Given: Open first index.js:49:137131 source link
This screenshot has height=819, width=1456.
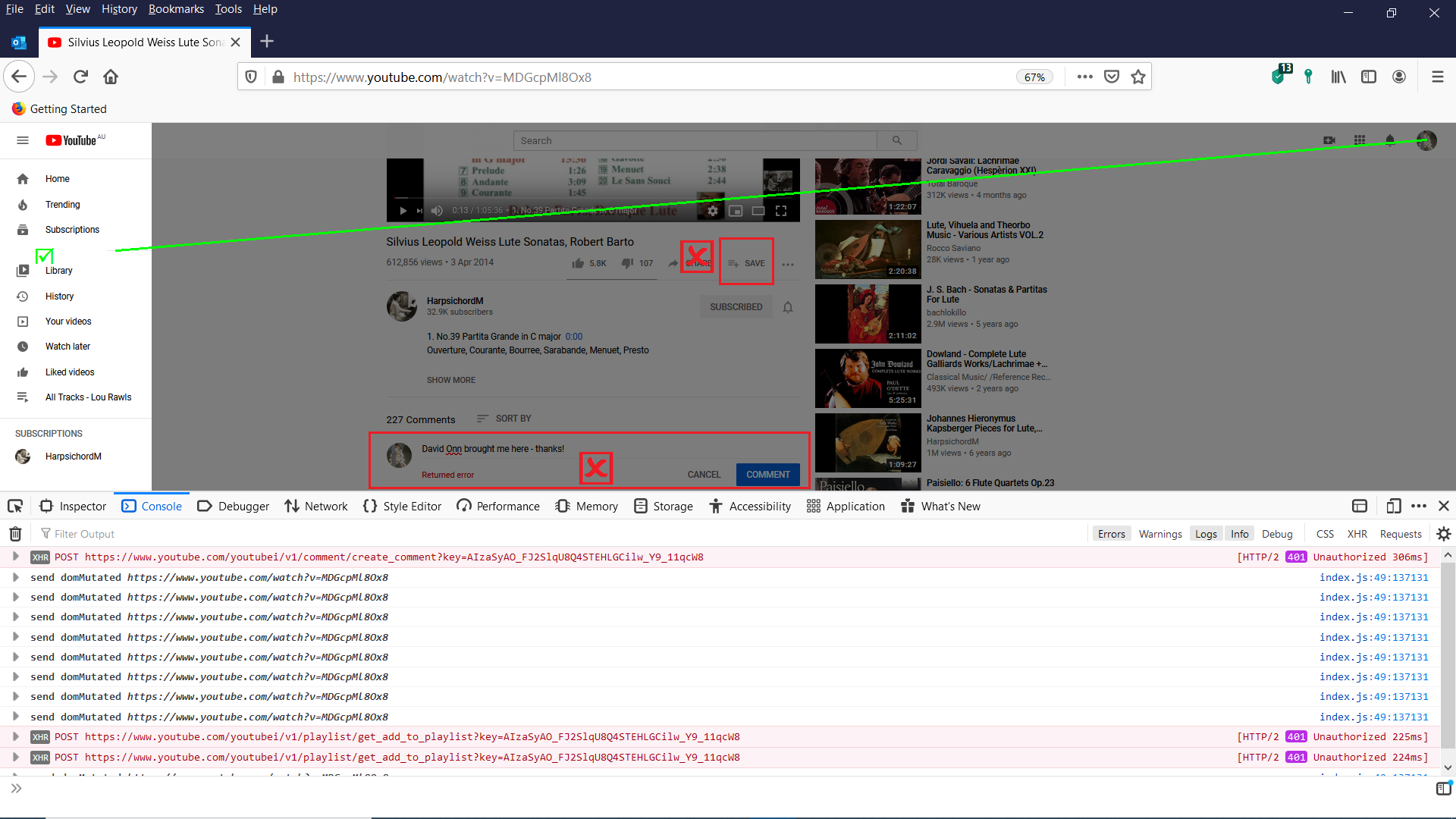Looking at the screenshot, I should coord(1373,577).
